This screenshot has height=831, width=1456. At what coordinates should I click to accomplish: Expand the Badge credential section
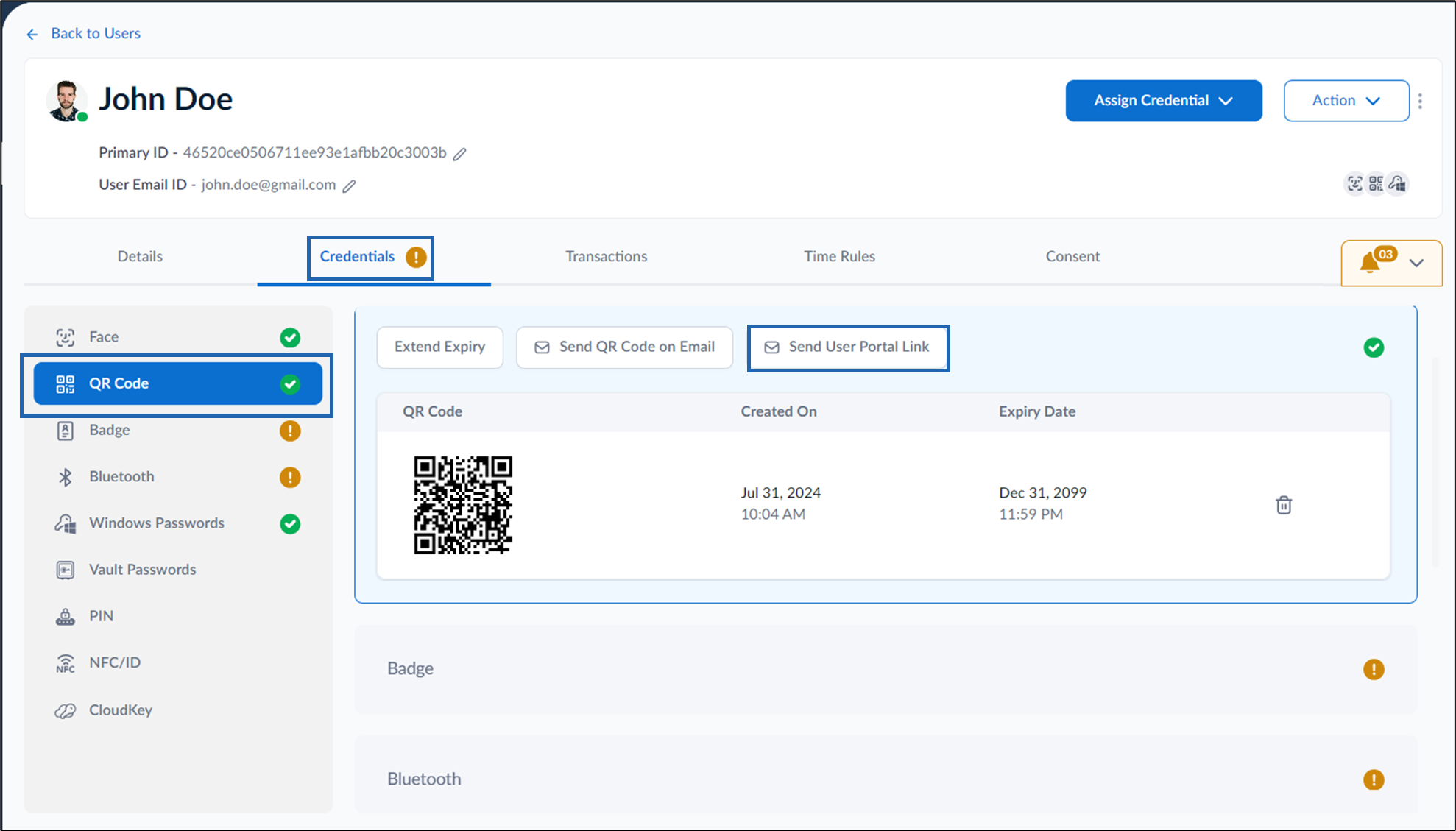[886, 669]
